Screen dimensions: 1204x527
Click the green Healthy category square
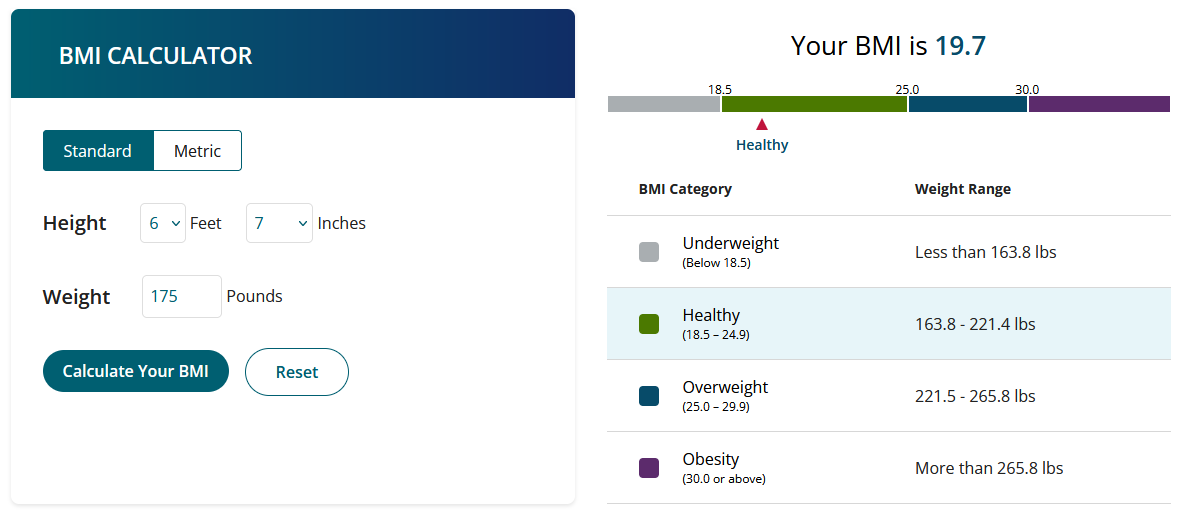click(x=649, y=324)
